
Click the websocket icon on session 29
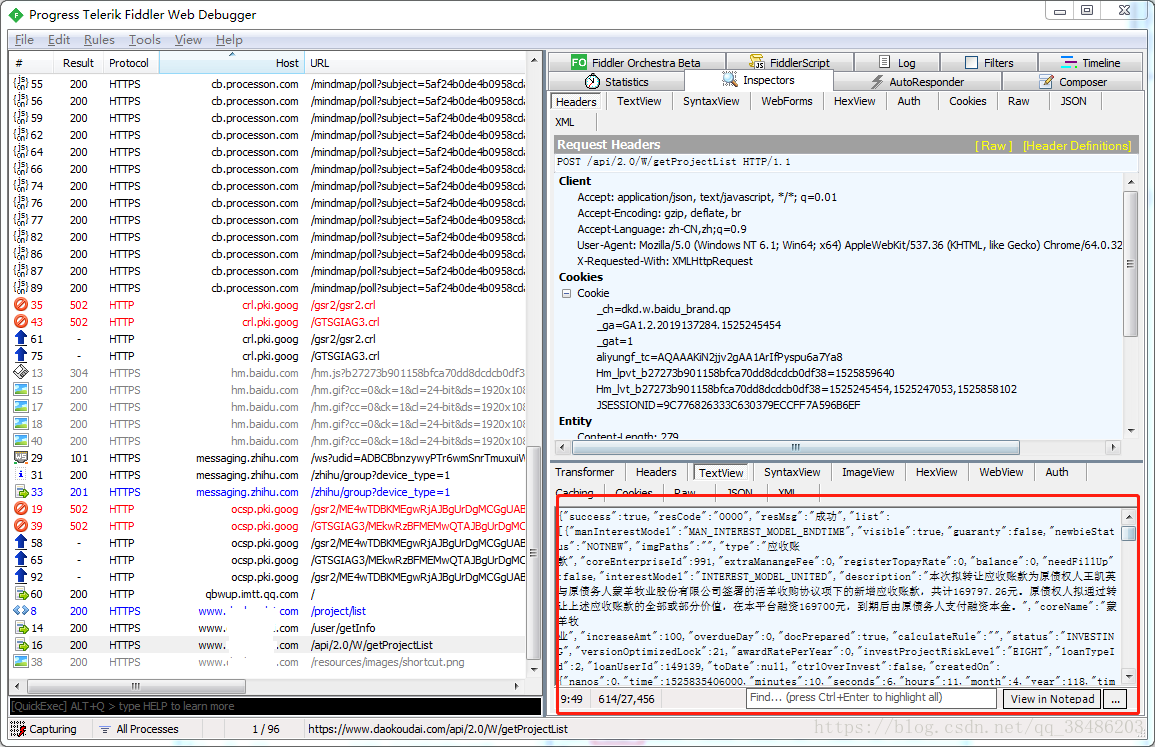click(x=21, y=457)
